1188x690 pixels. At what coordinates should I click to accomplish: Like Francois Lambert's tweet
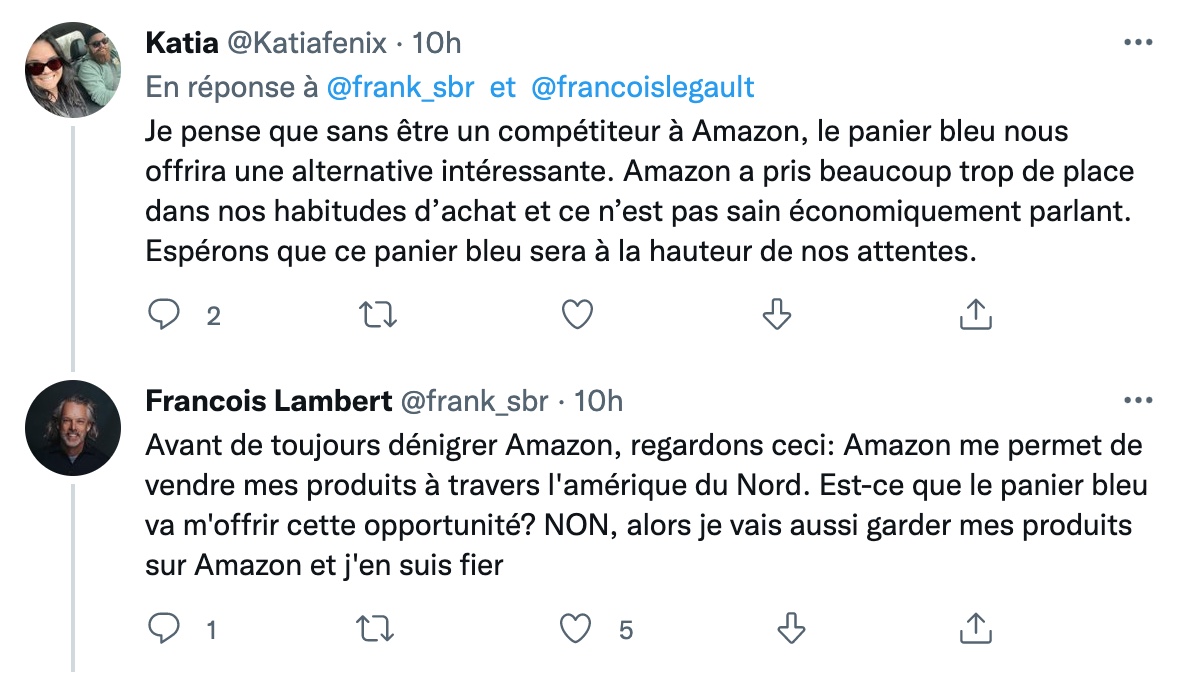click(577, 629)
